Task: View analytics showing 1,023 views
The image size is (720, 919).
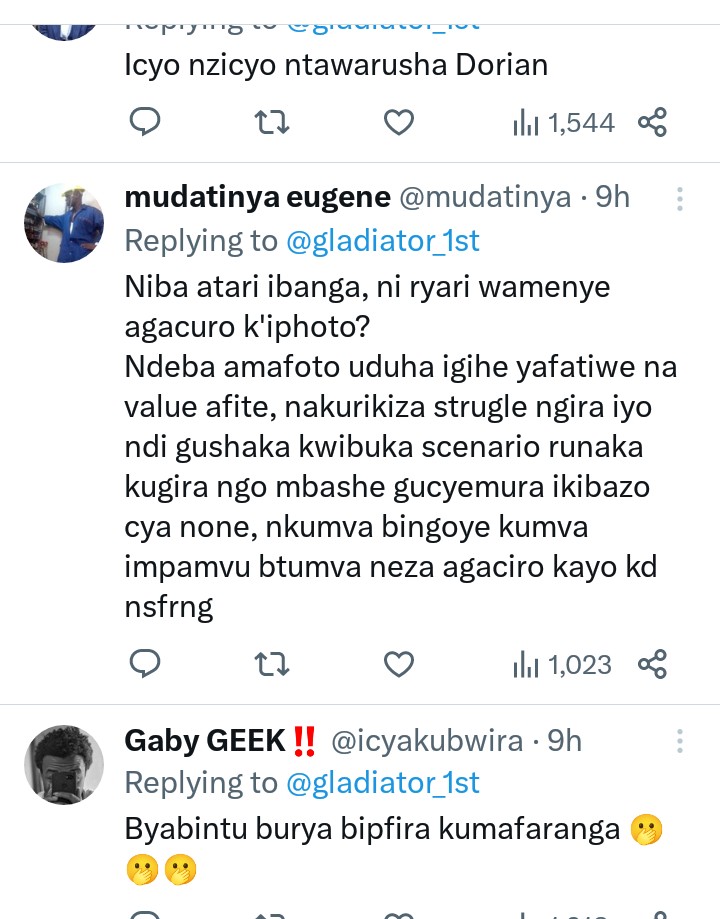Action: tap(561, 663)
